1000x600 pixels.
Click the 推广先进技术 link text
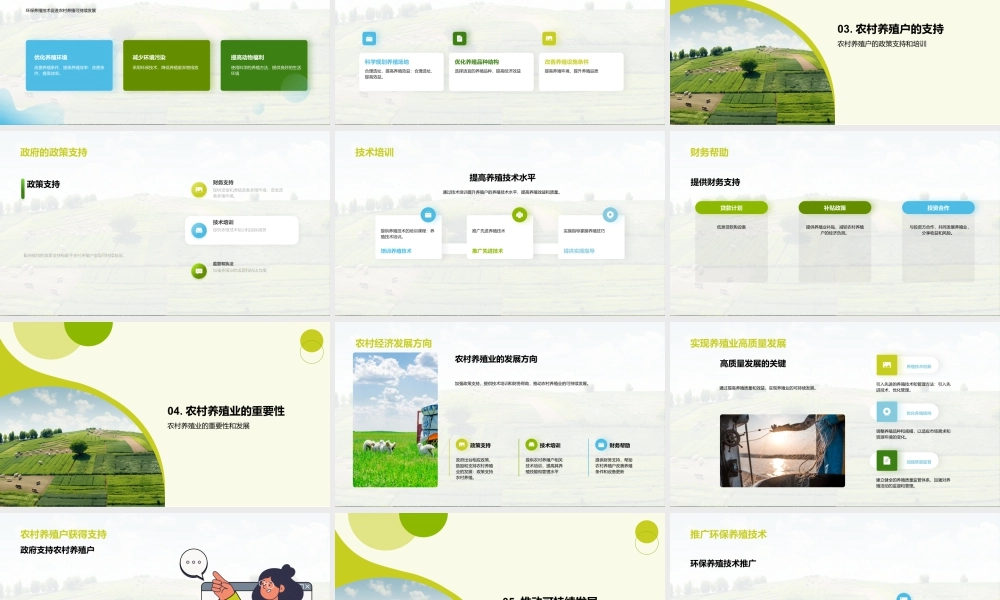coord(487,251)
